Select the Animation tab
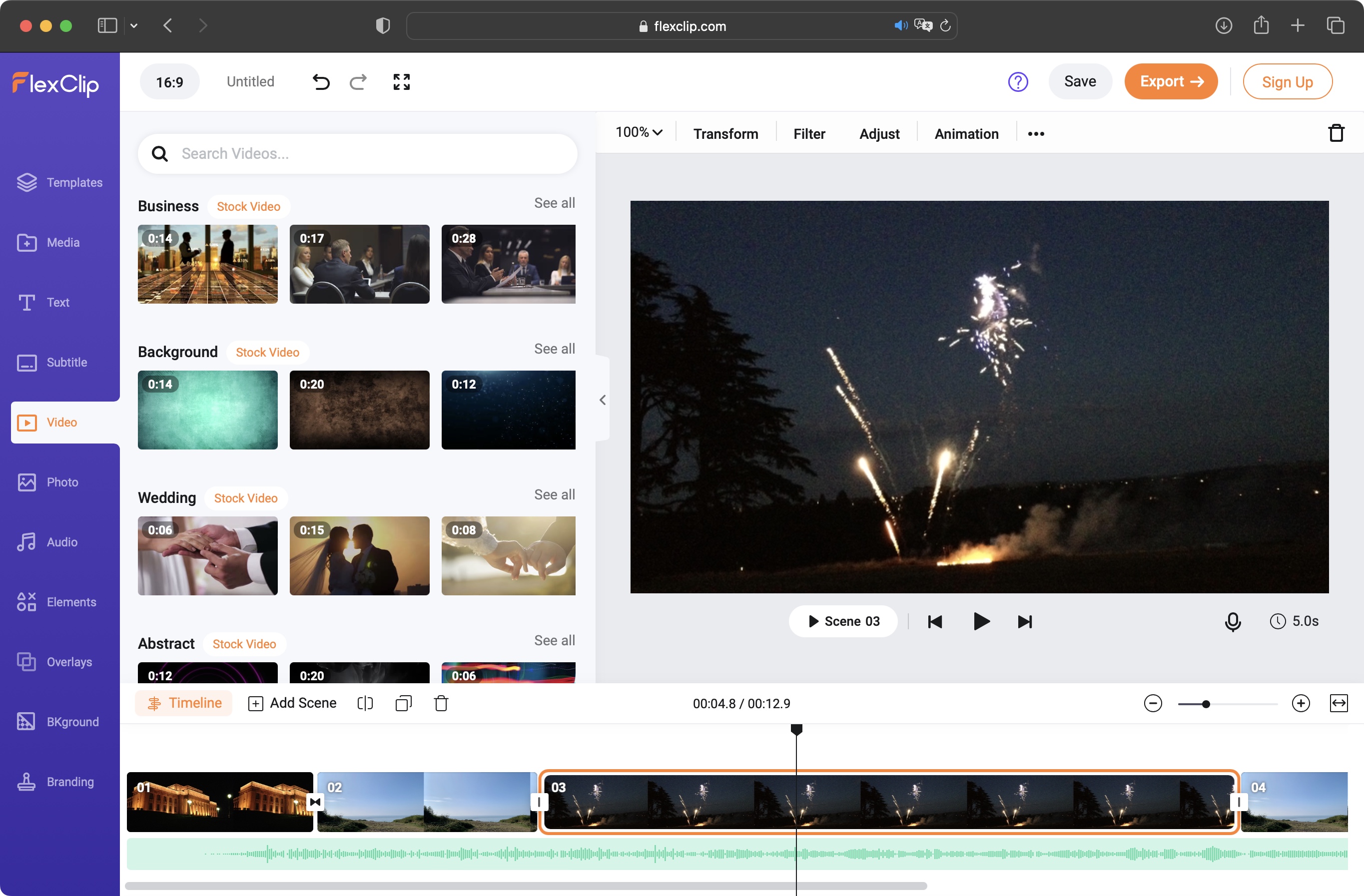Image resolution: width=1364 pixels, height=896 pixels. (965, 133)
